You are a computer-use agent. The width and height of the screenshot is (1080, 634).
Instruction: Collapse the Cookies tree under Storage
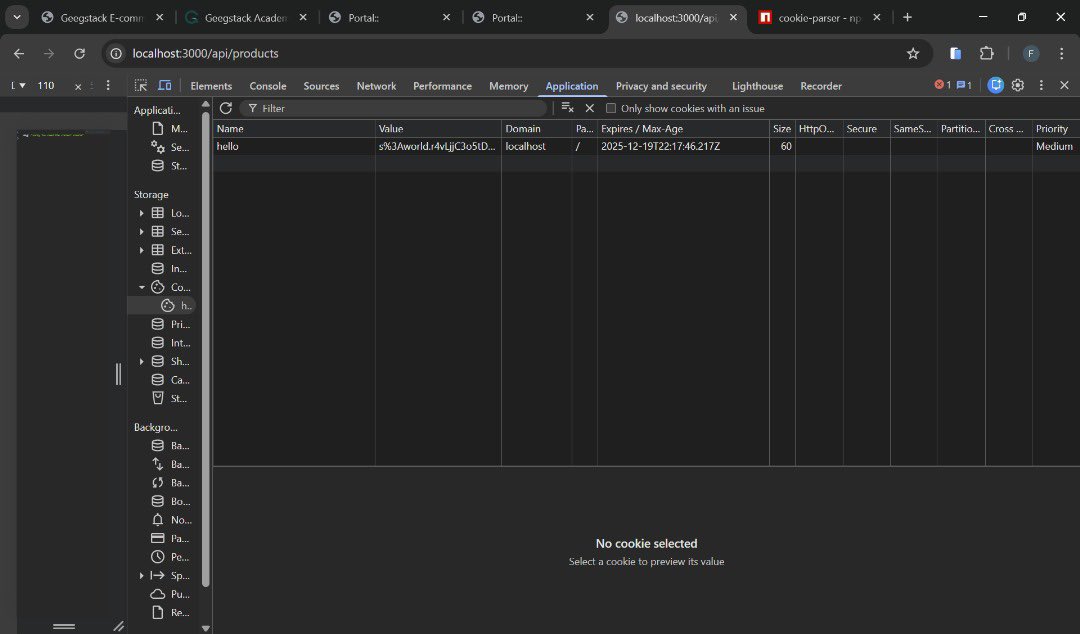click(x=141, y=286)
